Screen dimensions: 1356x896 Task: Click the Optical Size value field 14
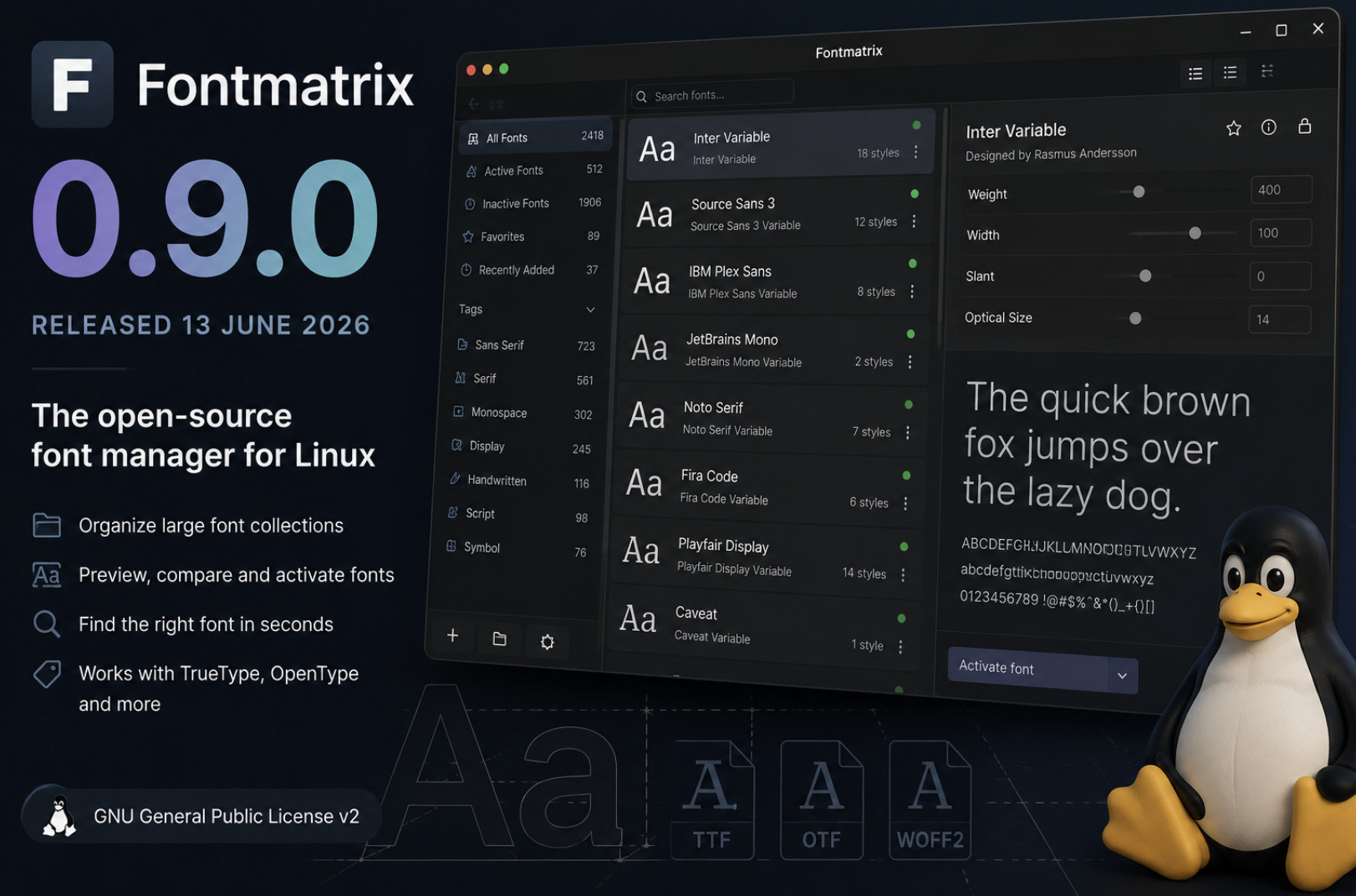(1279, 319)
